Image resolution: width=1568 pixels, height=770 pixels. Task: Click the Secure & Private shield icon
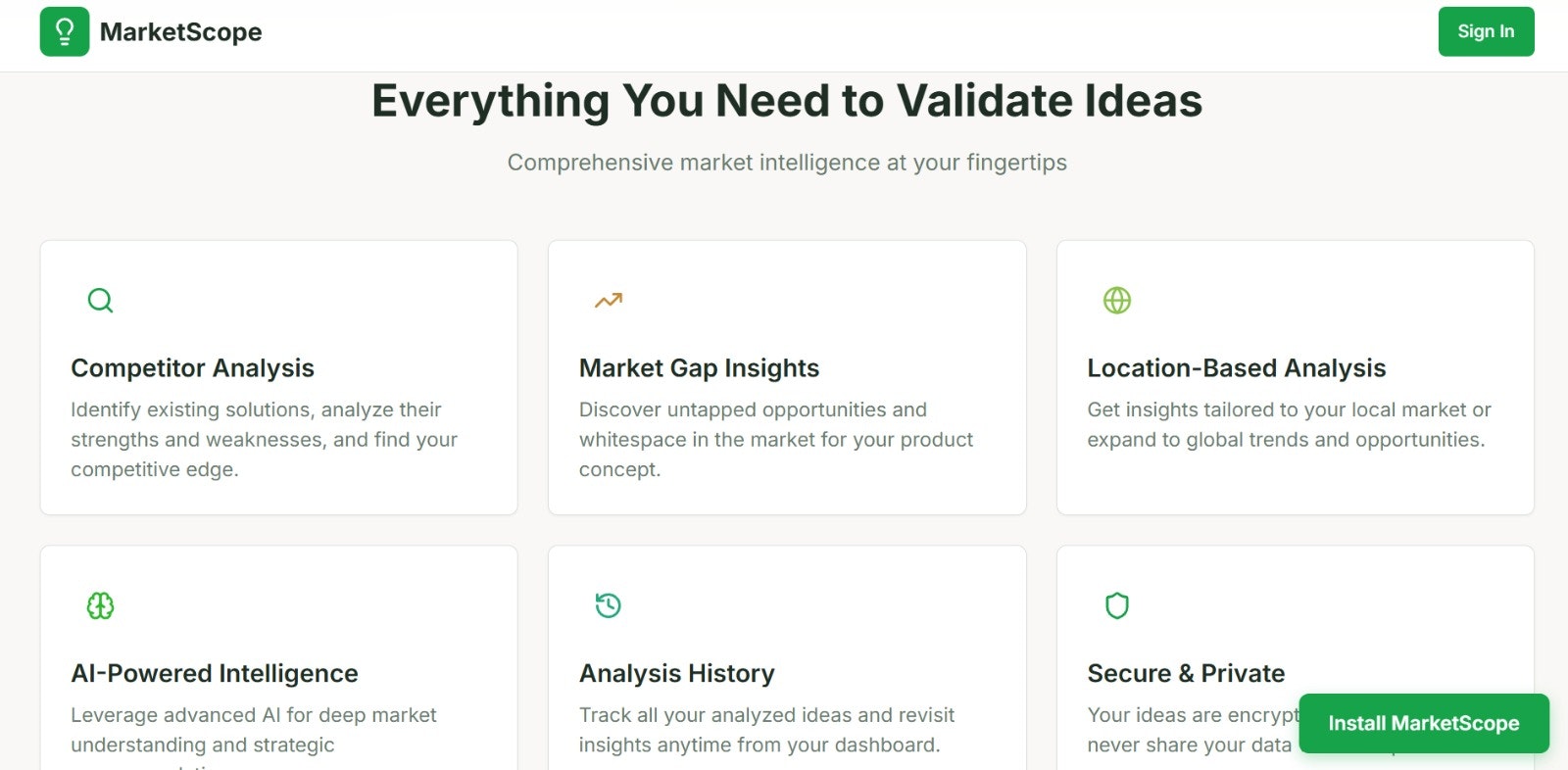[x=1117, y=605]
